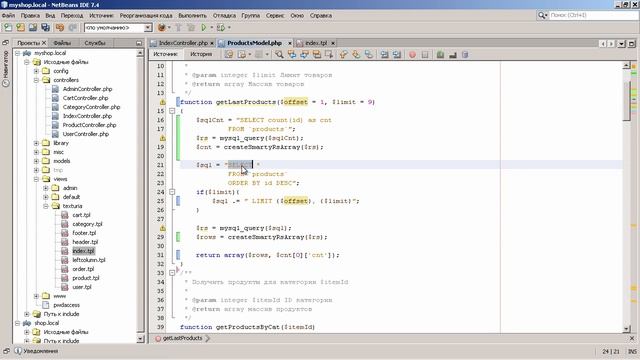Expand the config folder node
The width and height of the screenshot is (640, 360).
click(x=36, y=71)
